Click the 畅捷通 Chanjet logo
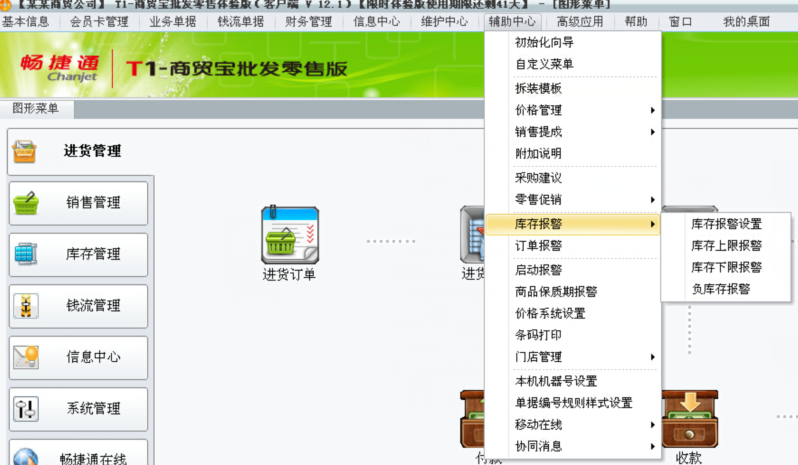Viewport: 798px width, 465px height. 61,68
